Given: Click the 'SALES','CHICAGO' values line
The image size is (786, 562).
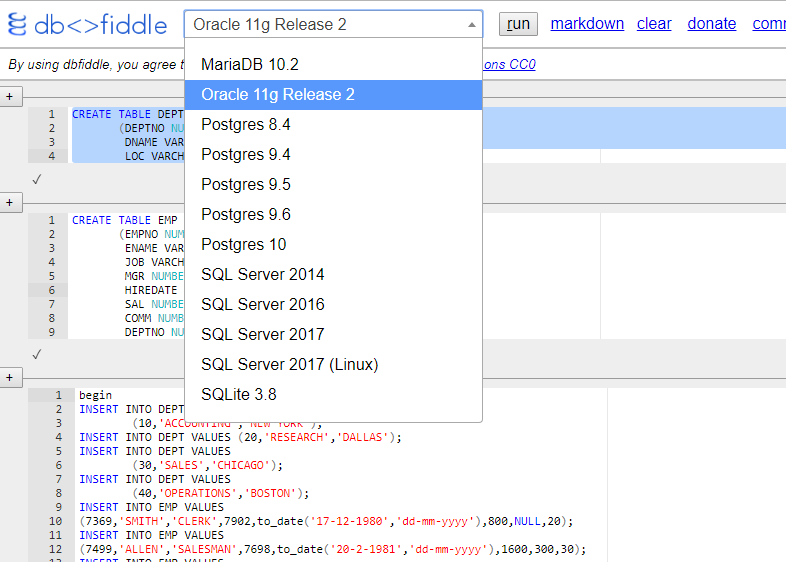Looking at the screenshot, I should (208, 465).
